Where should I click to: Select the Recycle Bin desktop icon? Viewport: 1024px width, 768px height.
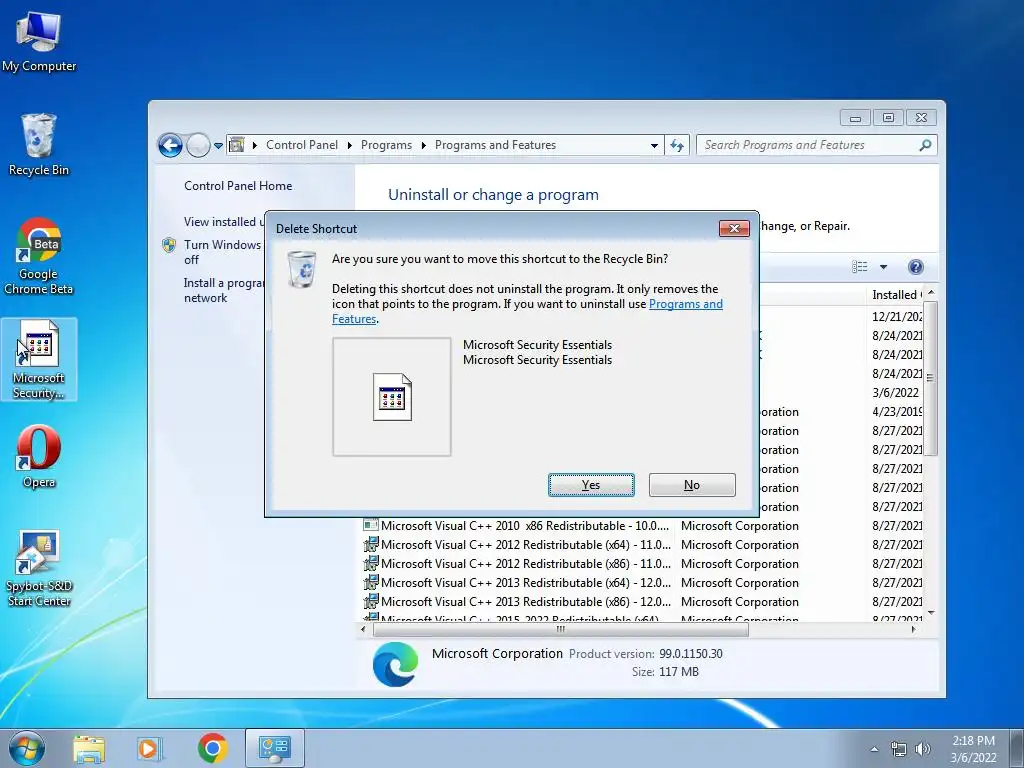point(39,145)
